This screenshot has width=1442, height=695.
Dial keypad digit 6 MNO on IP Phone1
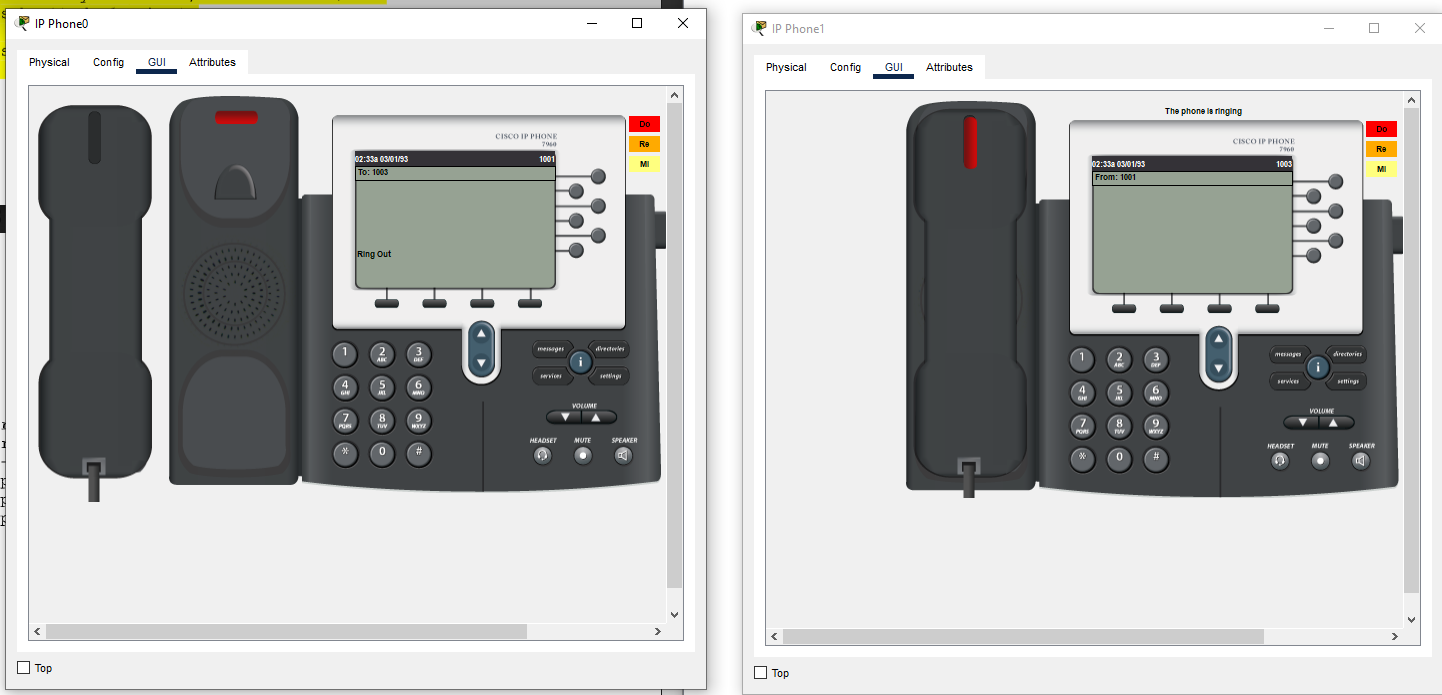[1155, 392]
